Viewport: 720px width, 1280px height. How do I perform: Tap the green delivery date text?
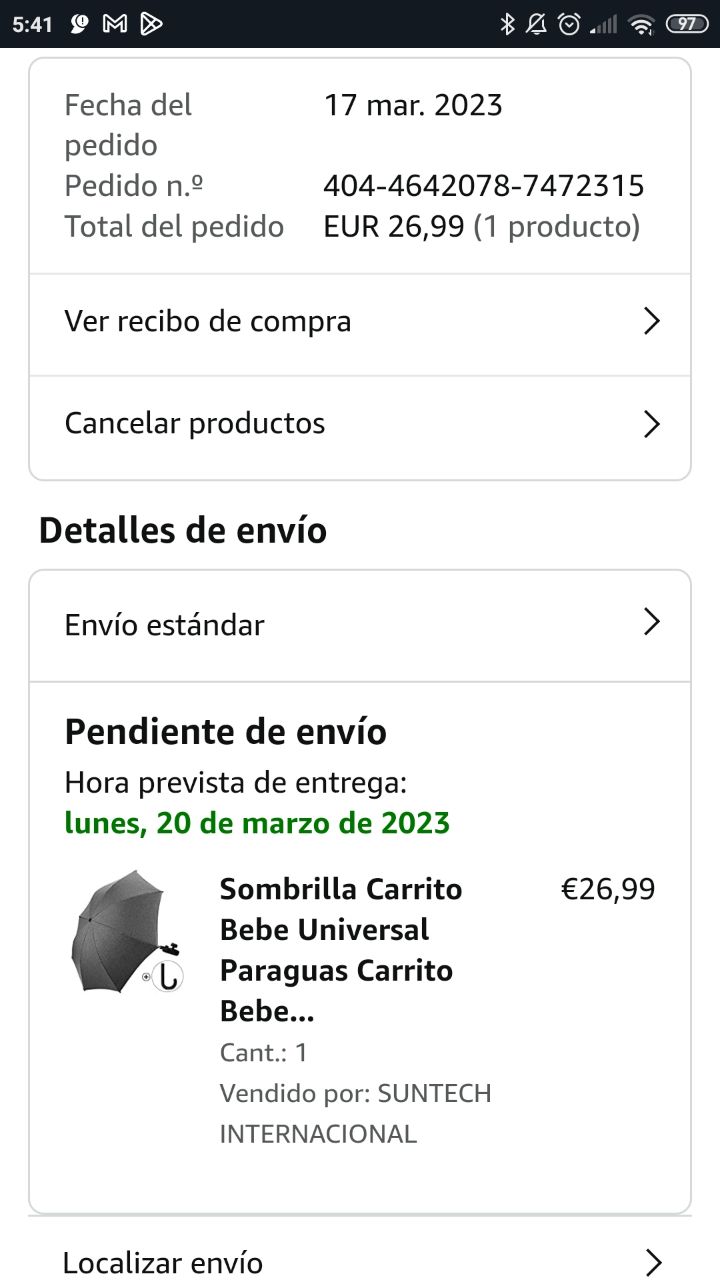257,823
